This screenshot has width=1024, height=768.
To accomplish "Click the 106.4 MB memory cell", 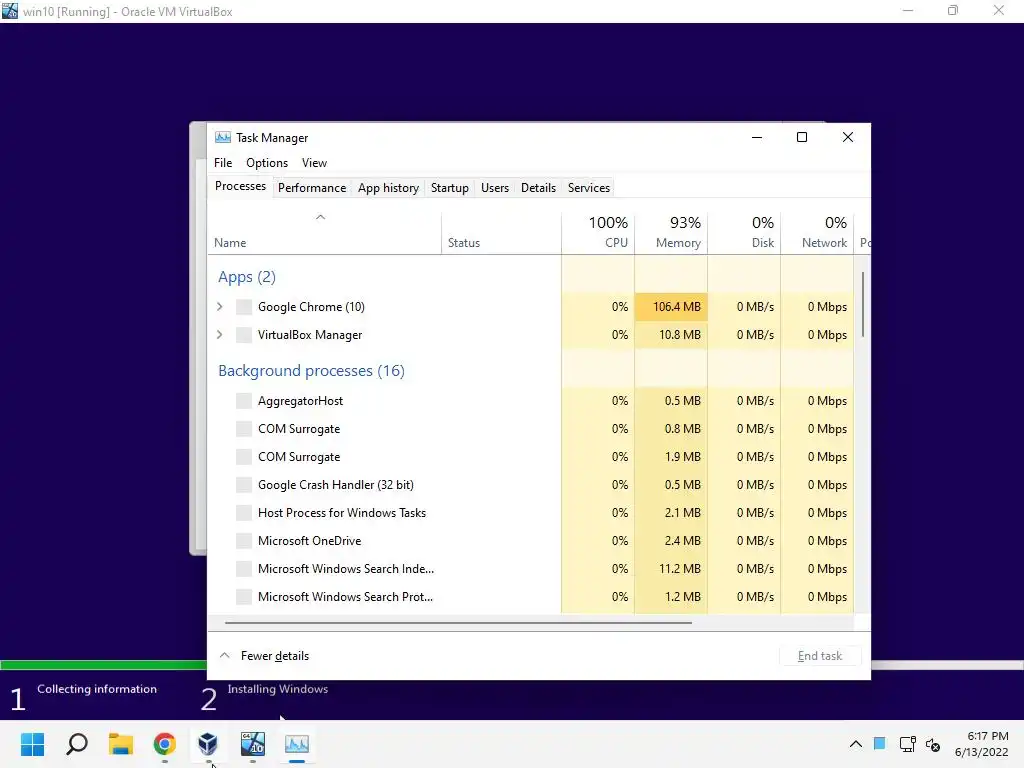I will point(671,307).
